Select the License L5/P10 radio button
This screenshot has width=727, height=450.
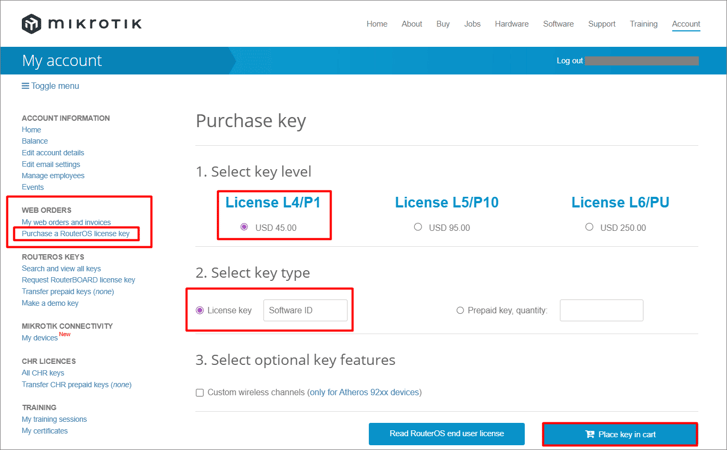[418, 227]
